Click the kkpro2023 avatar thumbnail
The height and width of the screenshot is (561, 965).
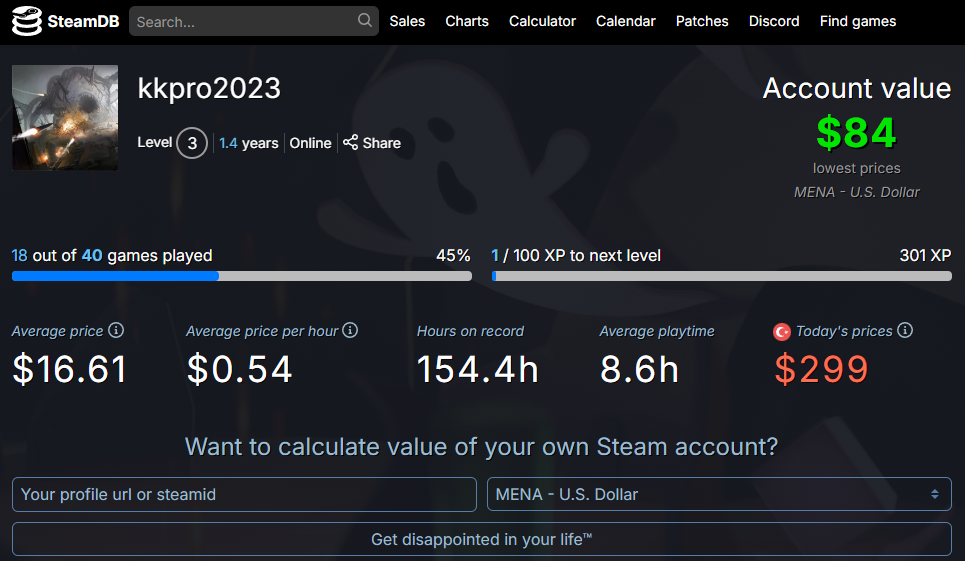(x=65, y=118)
